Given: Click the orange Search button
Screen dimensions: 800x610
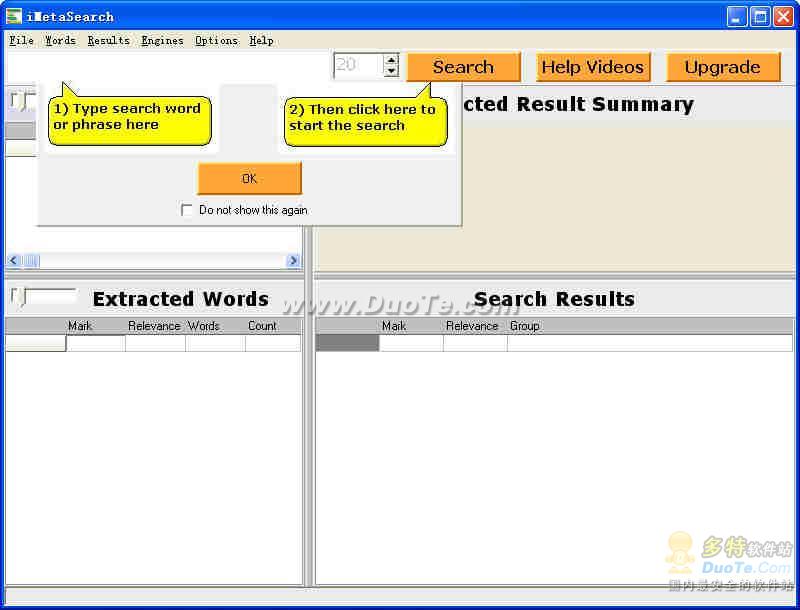Looking at the screenshot, I should coord(463,67).
